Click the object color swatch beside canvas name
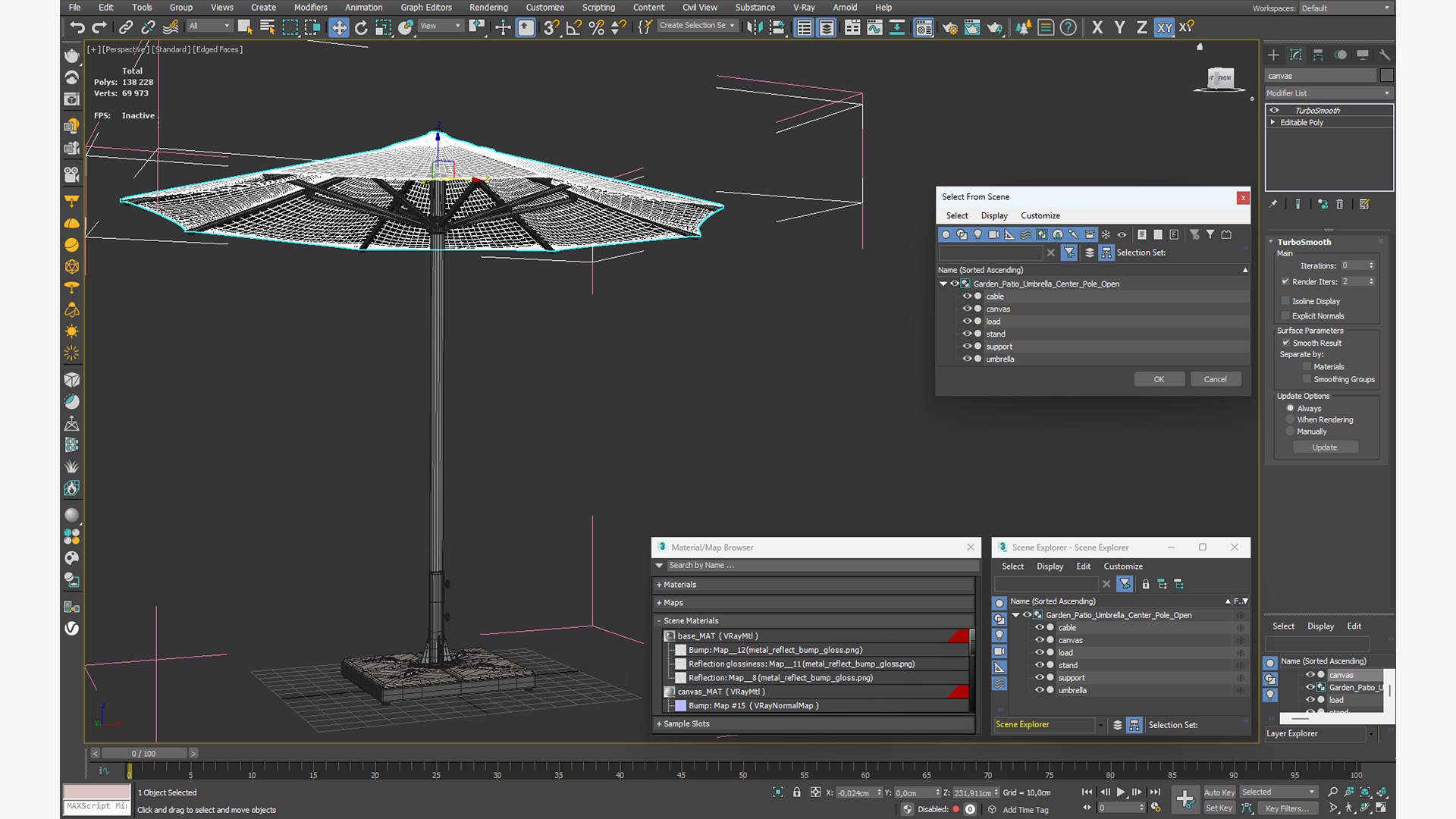Viewport: 1456px width, 819px height. 1387,75
